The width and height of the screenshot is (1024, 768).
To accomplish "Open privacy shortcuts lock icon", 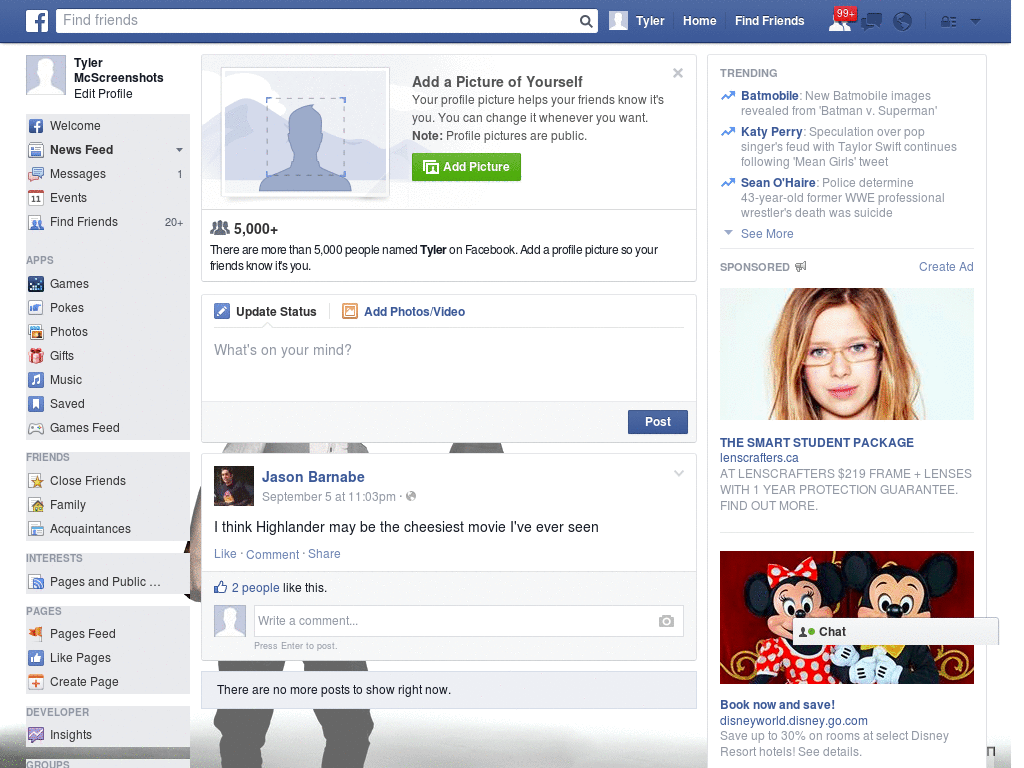I will point(948,22).
